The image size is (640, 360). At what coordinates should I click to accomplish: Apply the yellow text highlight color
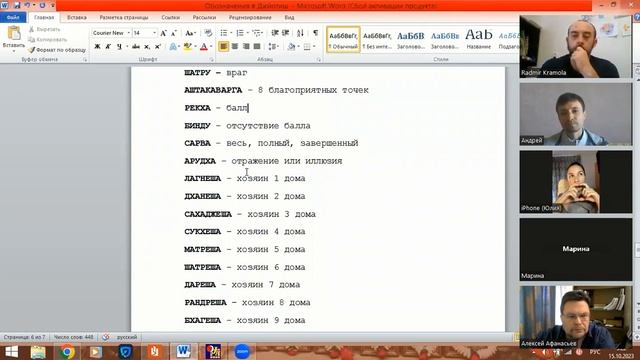(187, 47)
